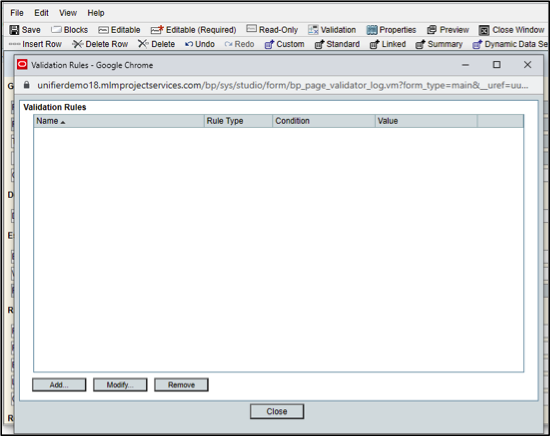The height and width of the screenshot is (436, 550).
Task: Click the popup address bar URL
Action: [x=283, y=85]
